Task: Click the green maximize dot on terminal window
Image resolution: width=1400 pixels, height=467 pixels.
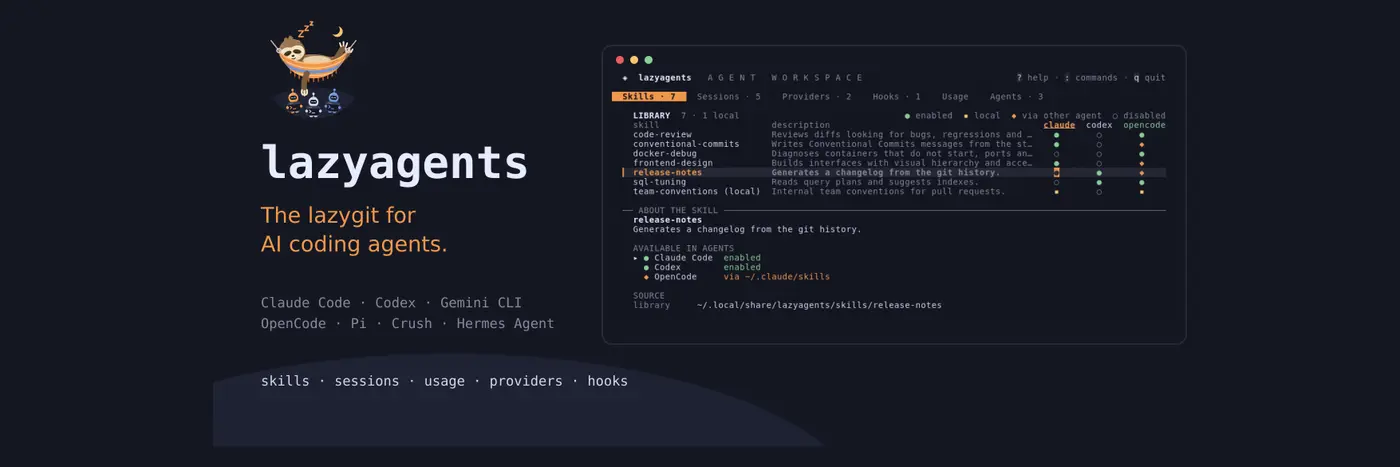Action: pos(648,60)
